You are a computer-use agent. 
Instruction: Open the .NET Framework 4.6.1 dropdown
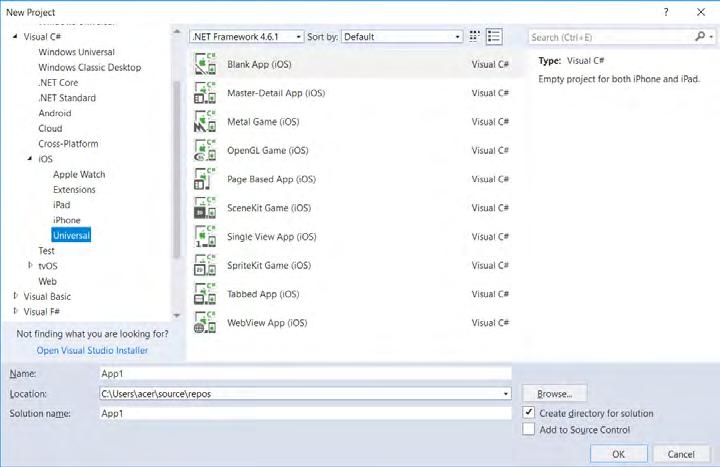(247, 37)
